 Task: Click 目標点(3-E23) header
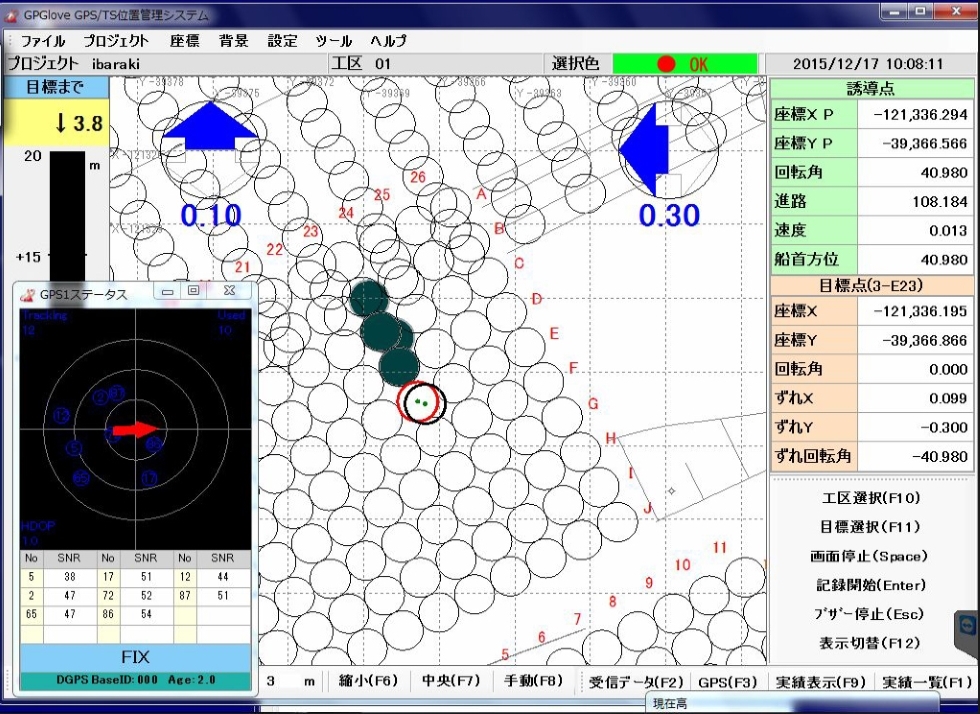point(871,286)
